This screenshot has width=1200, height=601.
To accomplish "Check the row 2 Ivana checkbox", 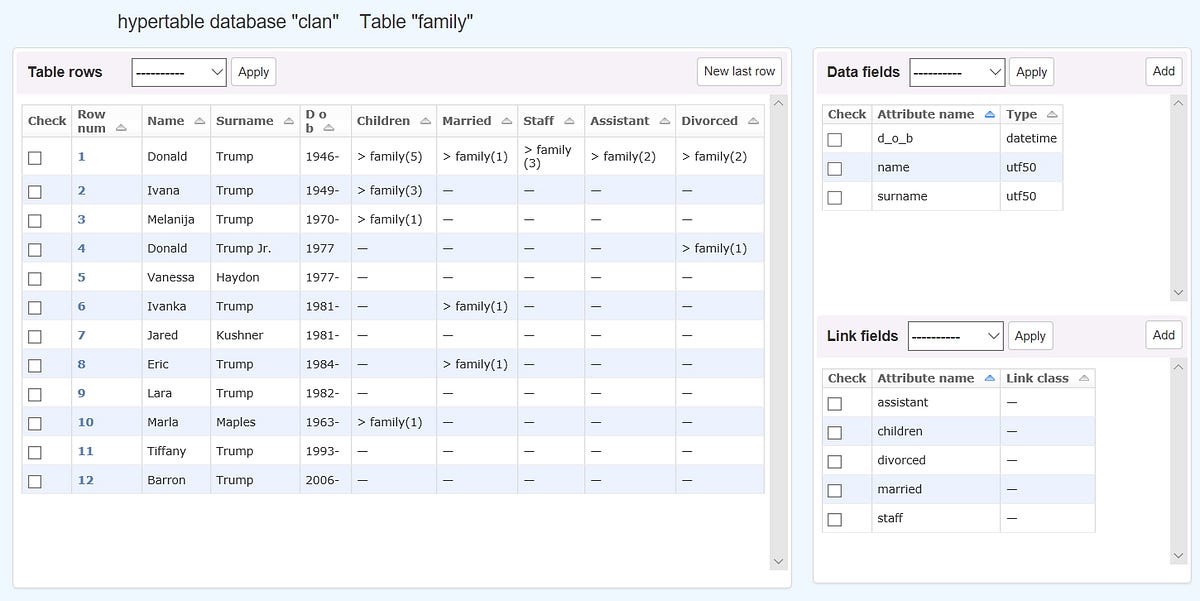I will click(35, 191).
